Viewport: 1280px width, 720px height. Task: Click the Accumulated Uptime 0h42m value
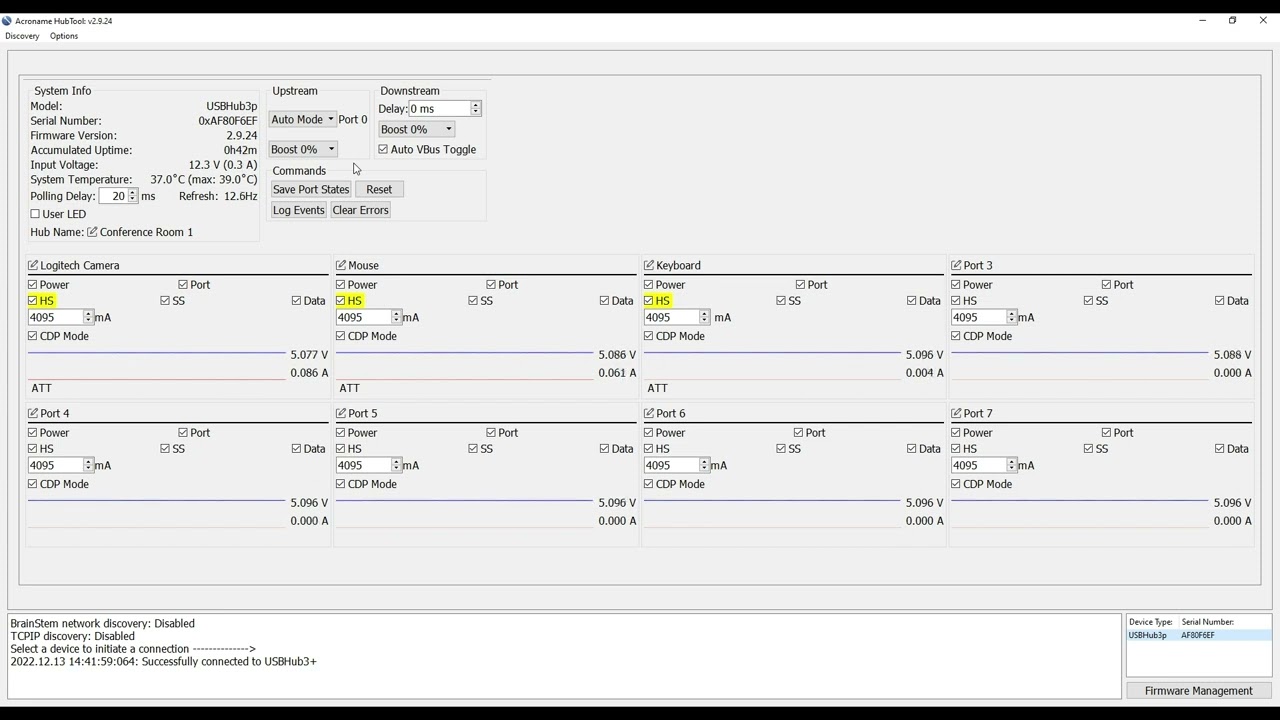[x=240, y=150]
